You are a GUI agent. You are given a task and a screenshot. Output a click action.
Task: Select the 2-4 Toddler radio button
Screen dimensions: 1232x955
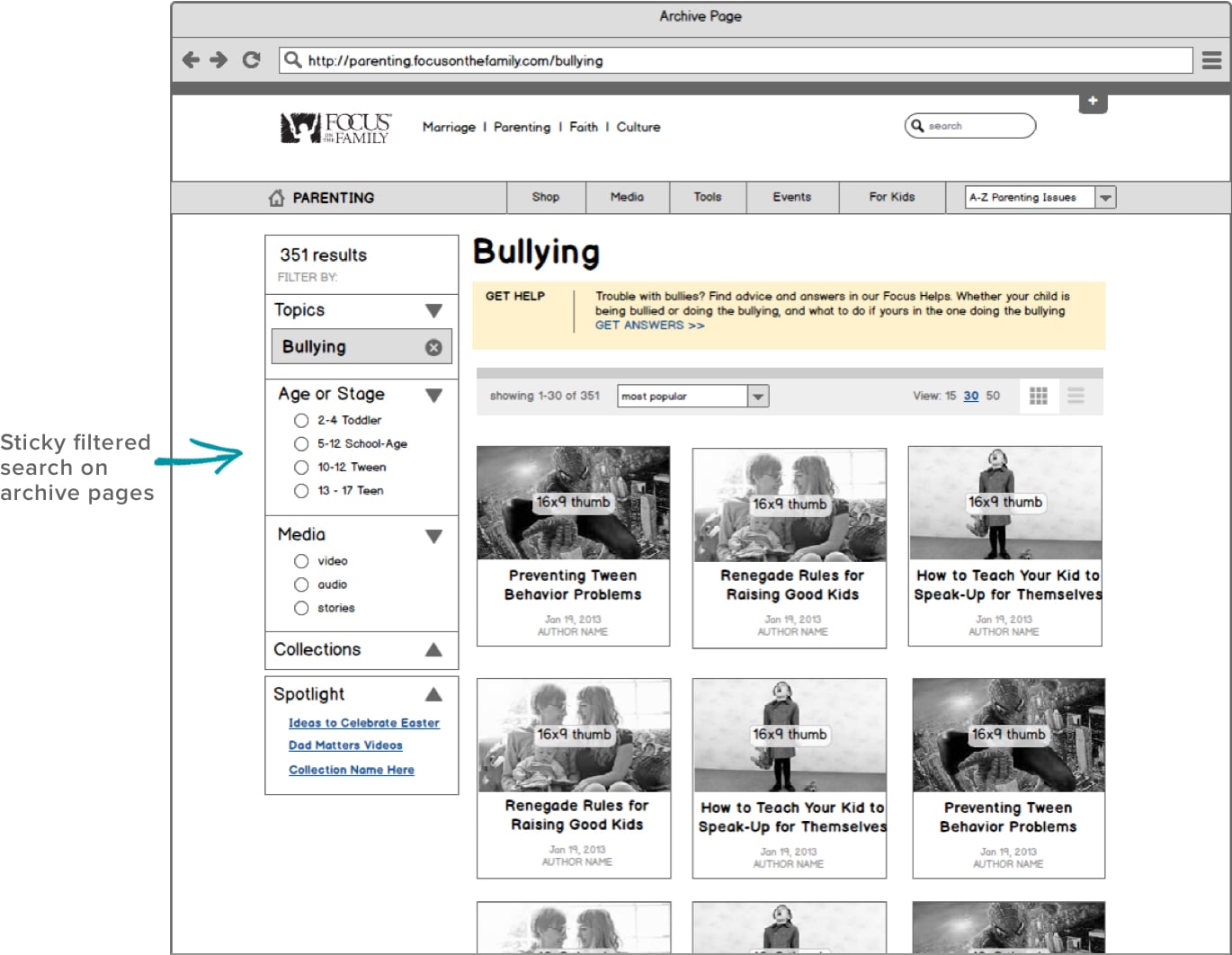pos(301,421)
